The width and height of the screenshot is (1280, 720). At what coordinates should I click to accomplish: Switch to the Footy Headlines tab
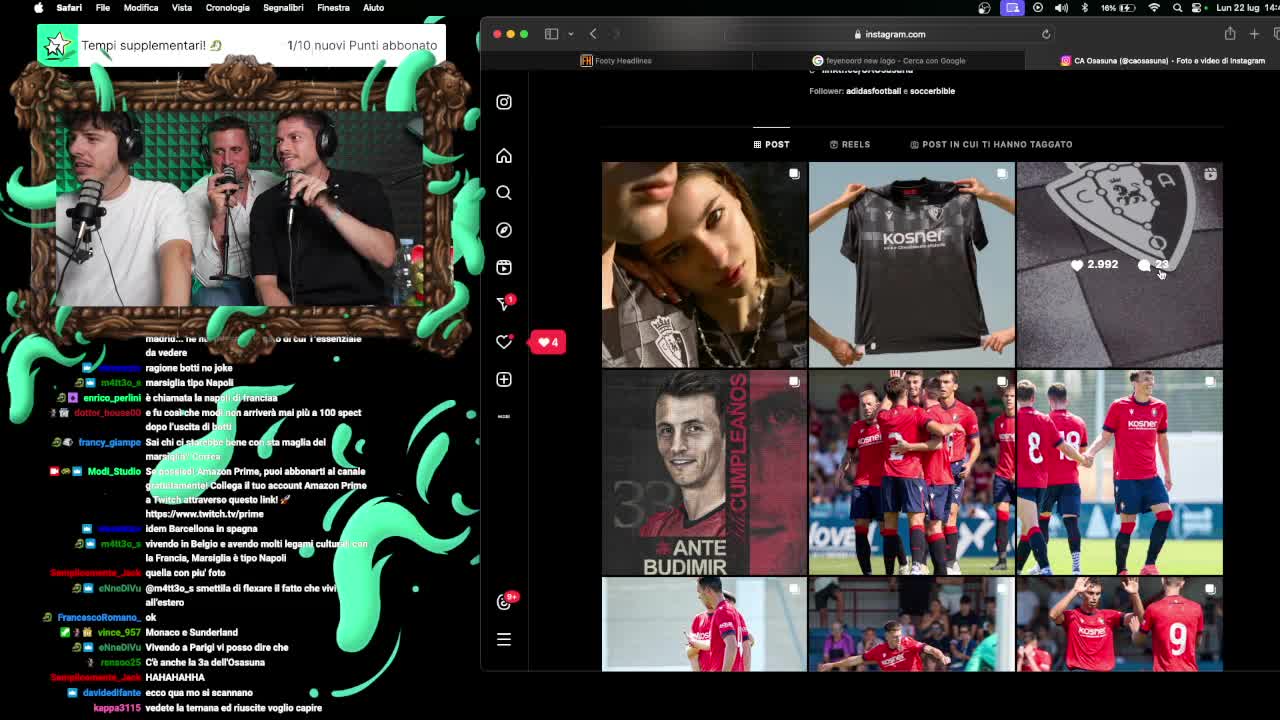pyautogui.click(x=616, y=60)
